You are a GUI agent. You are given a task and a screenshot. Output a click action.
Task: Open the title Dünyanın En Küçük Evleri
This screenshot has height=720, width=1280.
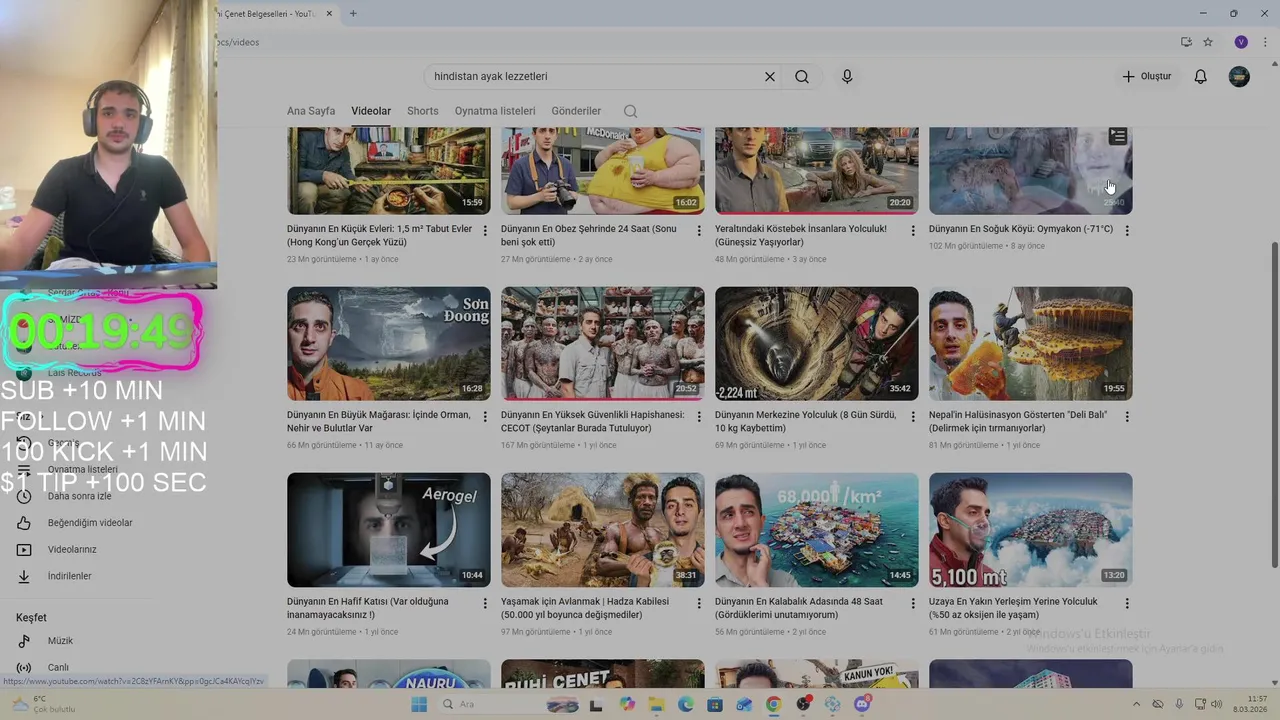[x=379, y=235]
